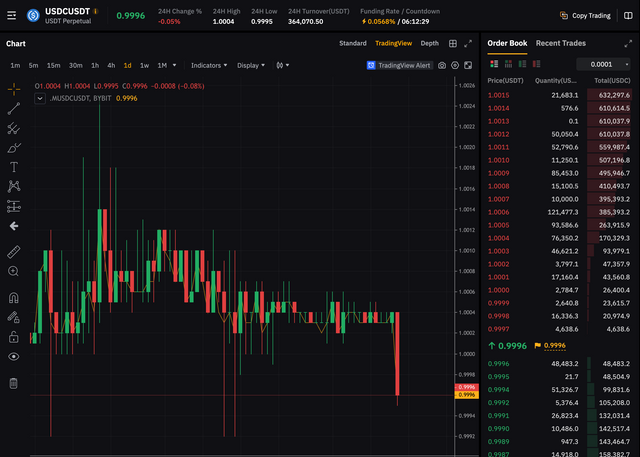Switch to Depth chart view
This screenshot has height=457, width=640.
point(429,43)
